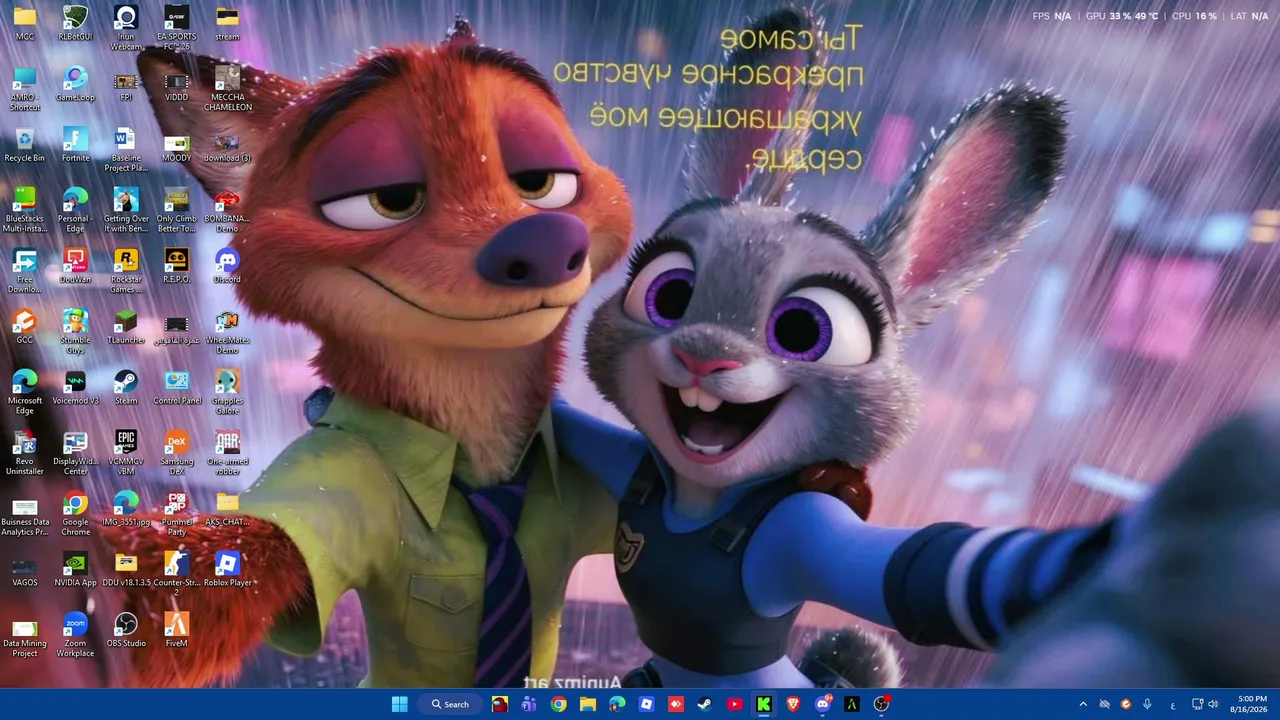Click the microphone tray icon
The height and width of the screenshot is (720, 1280).
coord(1147,704)
